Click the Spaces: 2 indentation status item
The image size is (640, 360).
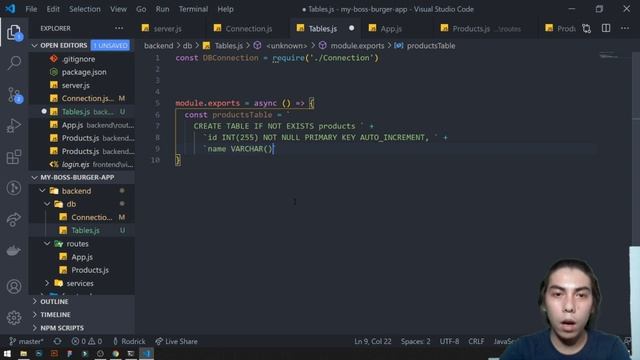pyautogui.click(x=416, y=341)
